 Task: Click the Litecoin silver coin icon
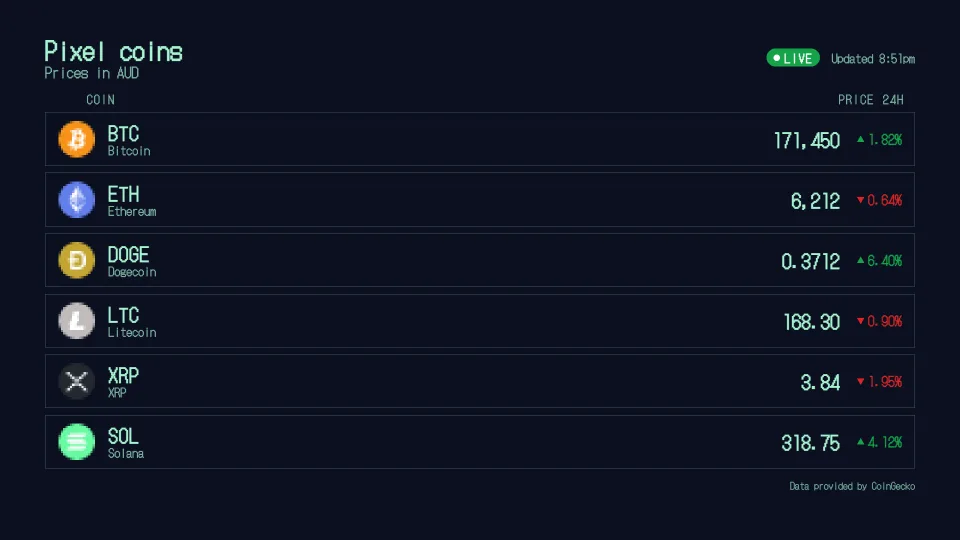[x=77, y=321]
